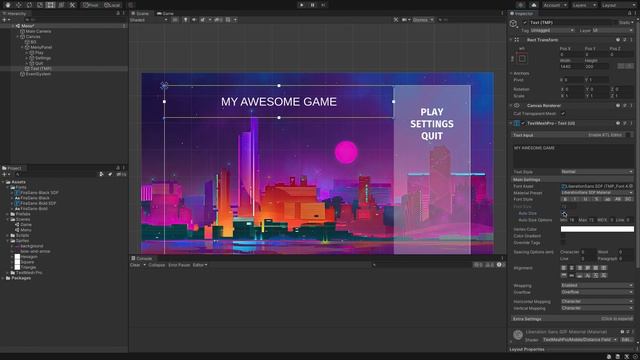
Task: Select the Hierarchy panel tab
Action: [15, 13]
